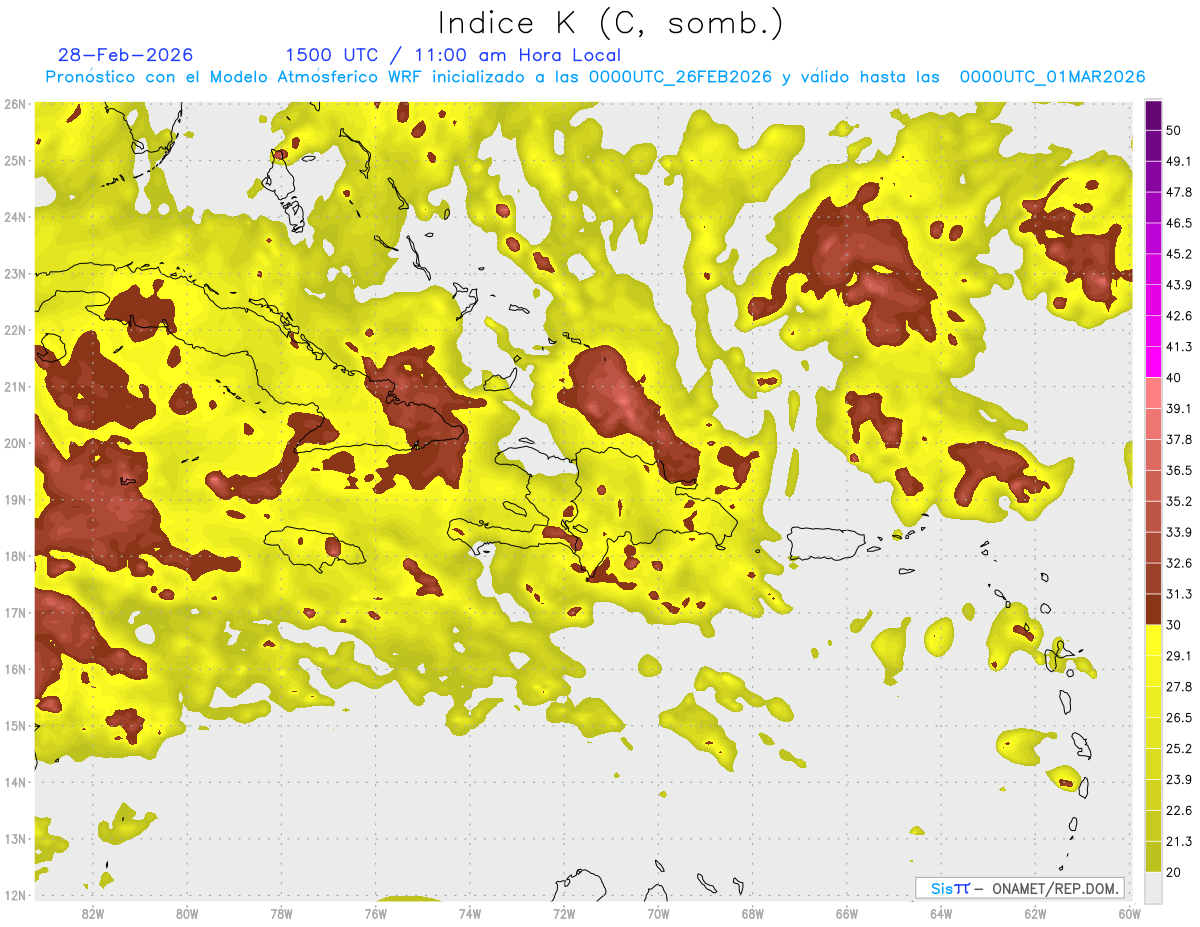Viewport: 1200px width, 927px height.
Task: Click the latitude label "18N"
Action: click(14, 556)
